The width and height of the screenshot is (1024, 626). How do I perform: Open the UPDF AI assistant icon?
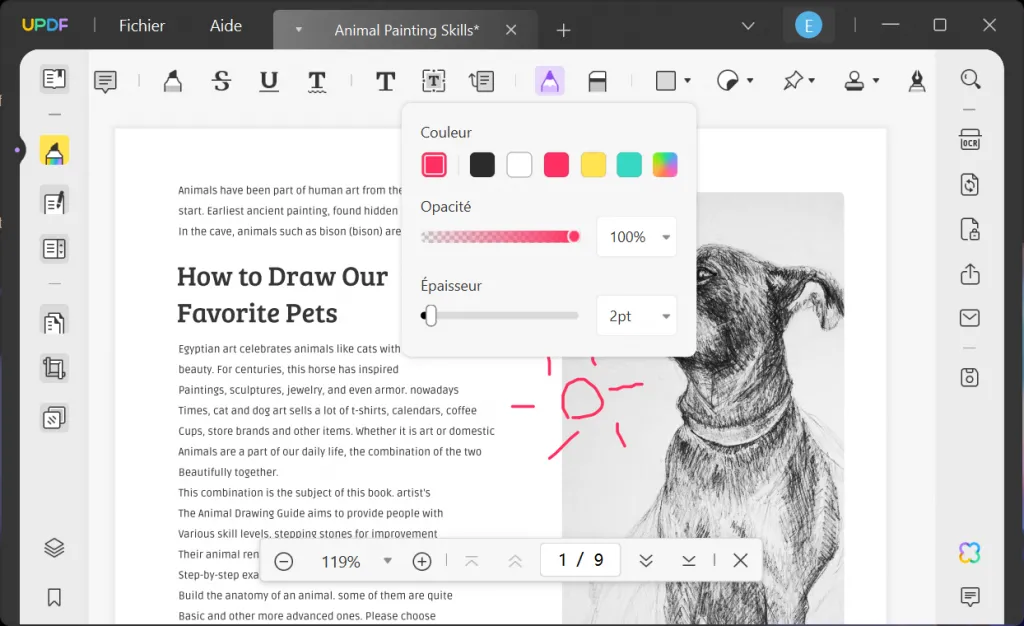(x=969, y=552)
